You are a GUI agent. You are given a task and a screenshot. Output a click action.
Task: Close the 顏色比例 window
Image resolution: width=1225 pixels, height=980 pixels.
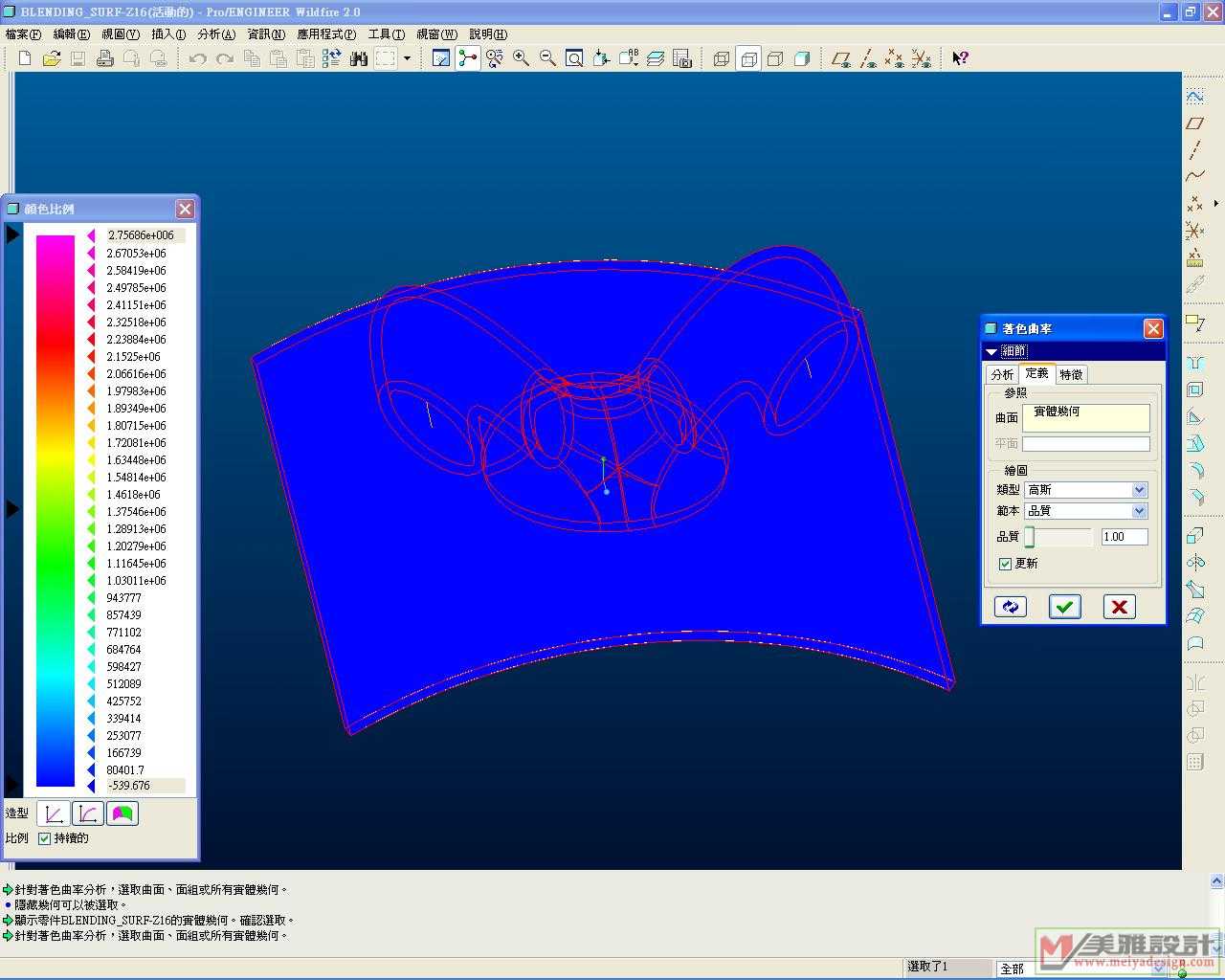185,209
